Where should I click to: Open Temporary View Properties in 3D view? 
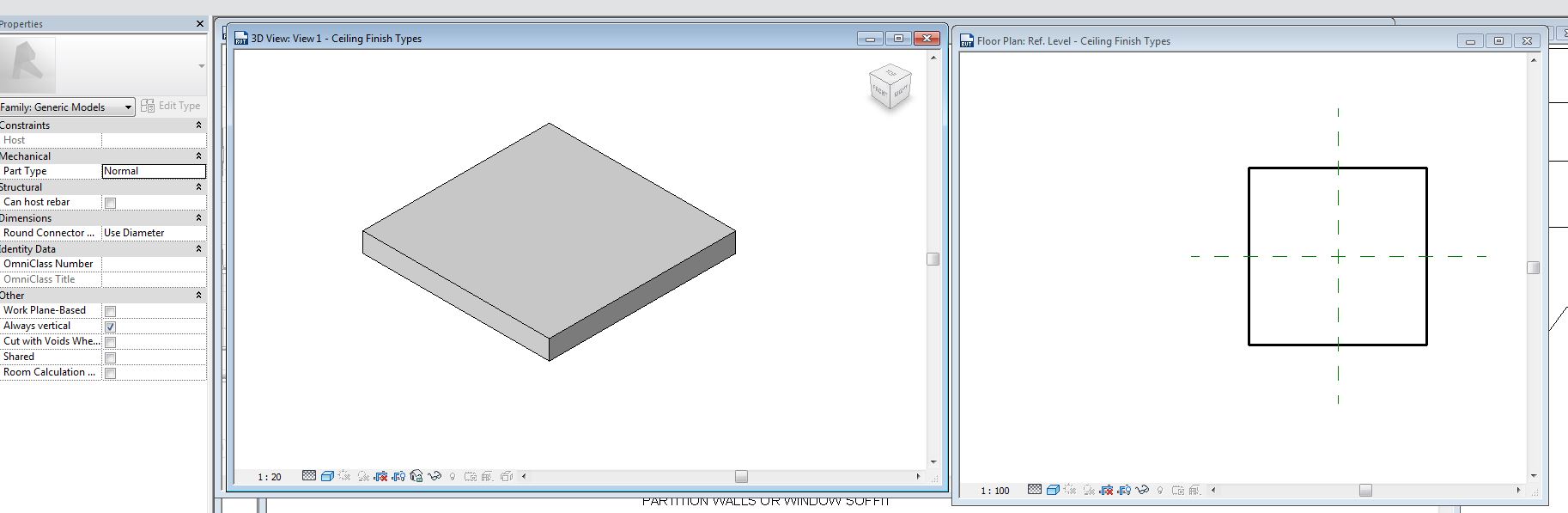pos(471,476)
